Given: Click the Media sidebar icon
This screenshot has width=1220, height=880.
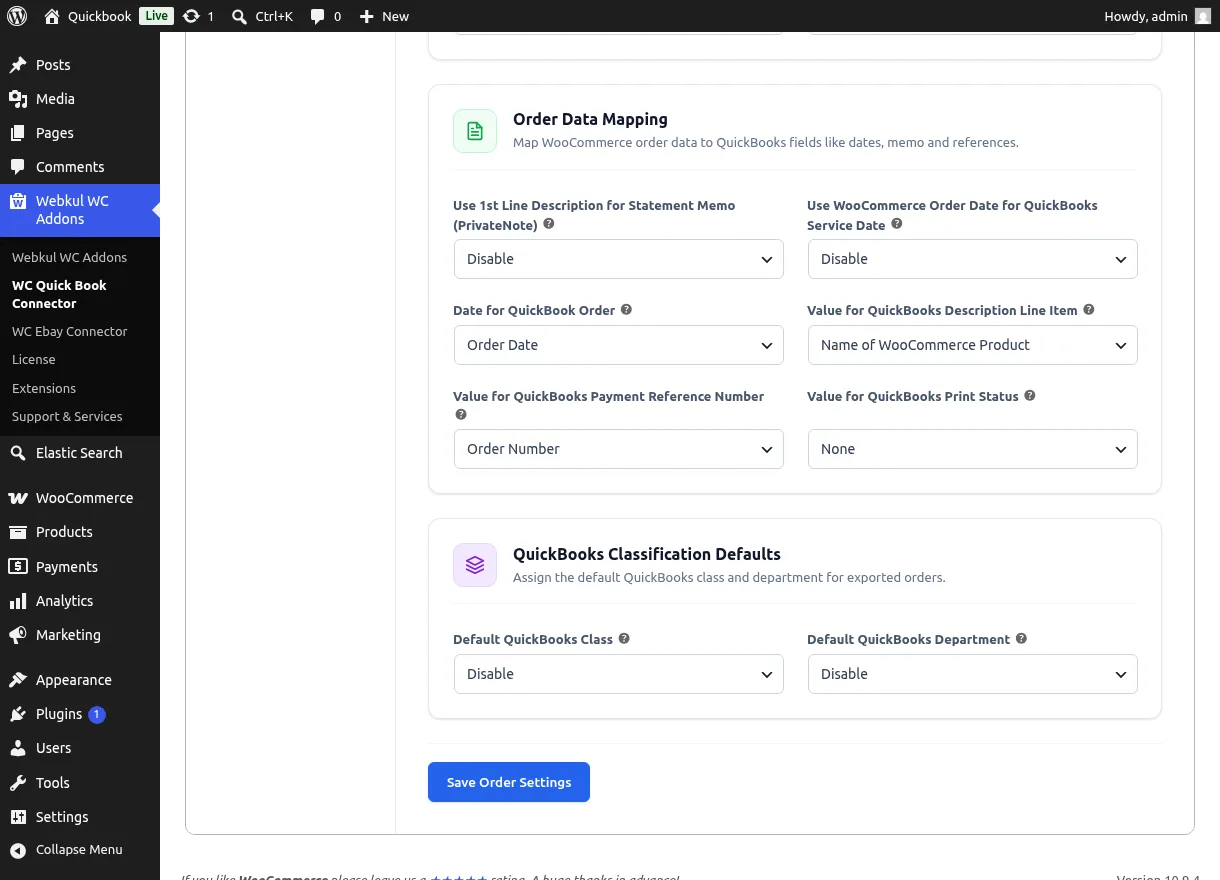Looking at the screenshot, I should tap(18, 99).
